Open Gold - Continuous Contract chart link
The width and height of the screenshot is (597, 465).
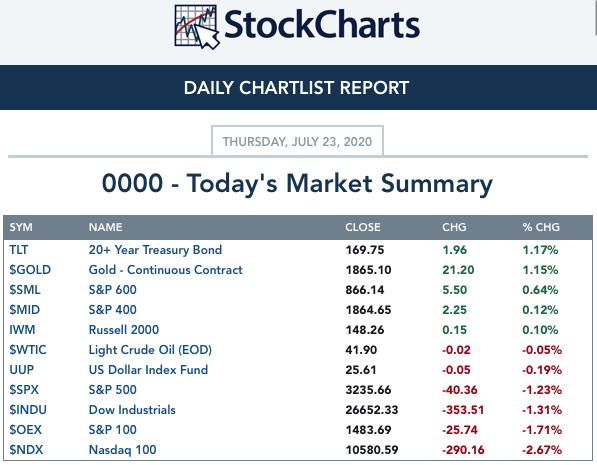coord(165,270)
